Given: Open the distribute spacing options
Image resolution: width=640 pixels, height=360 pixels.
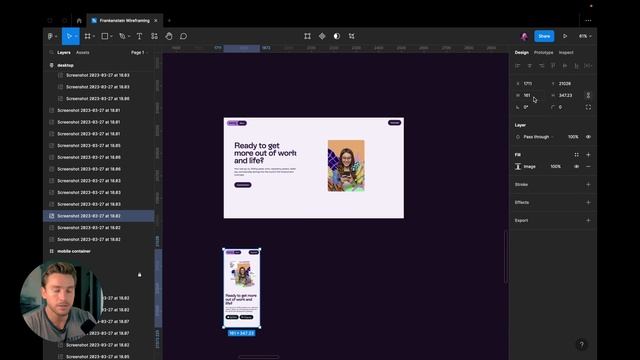Looking at the screenshot, I should [x=588, y=66].
